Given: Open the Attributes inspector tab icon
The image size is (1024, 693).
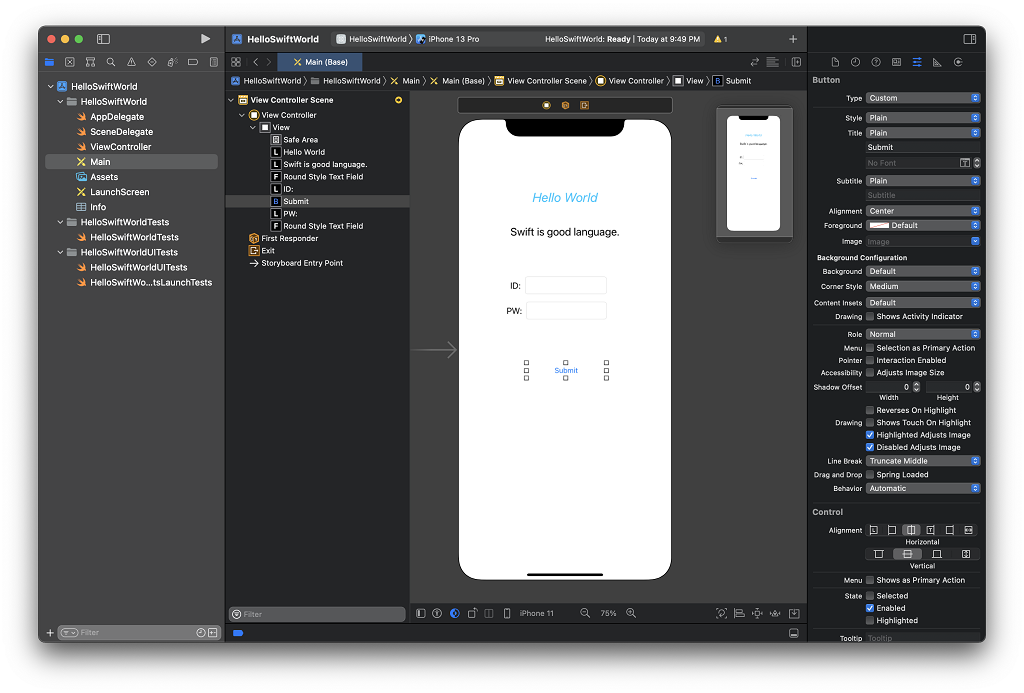Looking at the screenshot, I should coord(917,62).
